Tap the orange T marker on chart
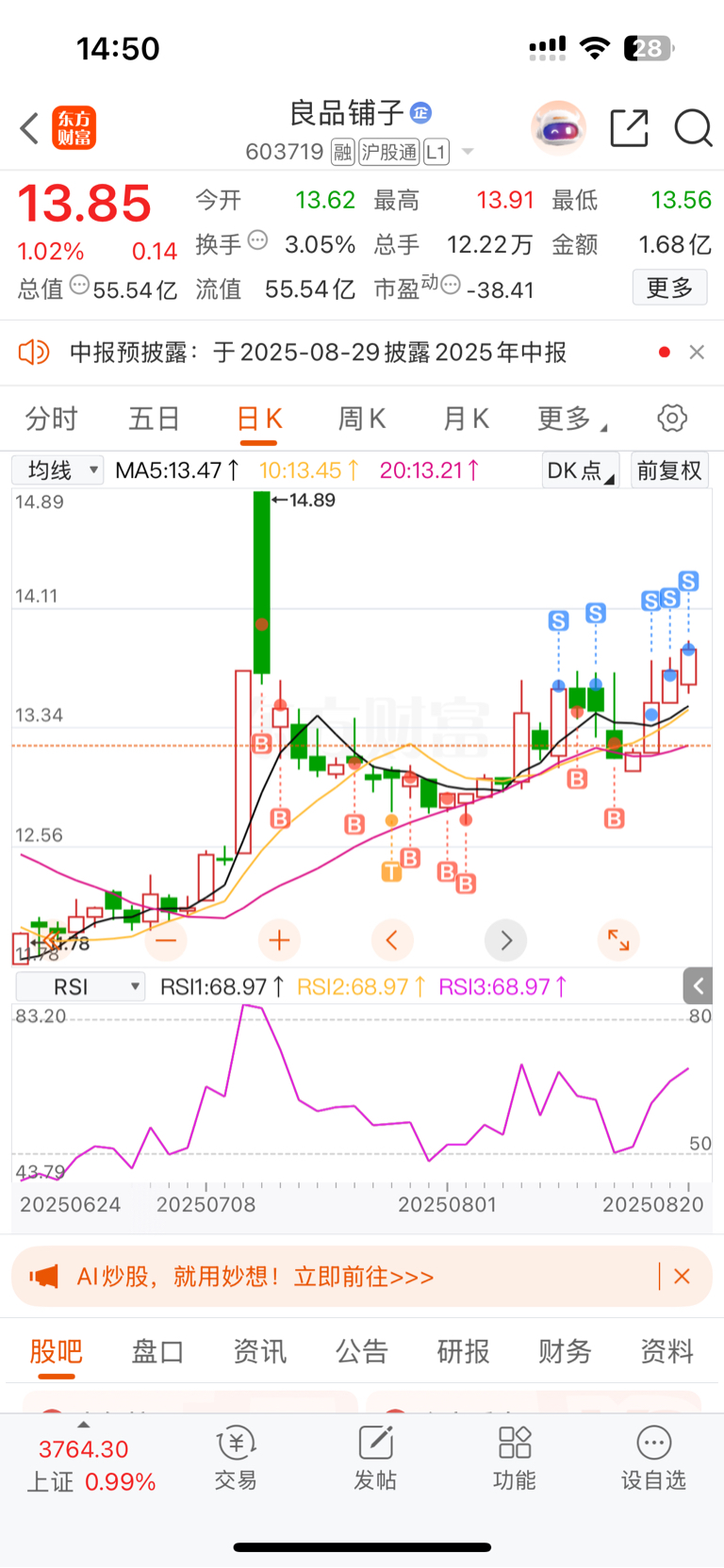 click(x=391, y=872)
